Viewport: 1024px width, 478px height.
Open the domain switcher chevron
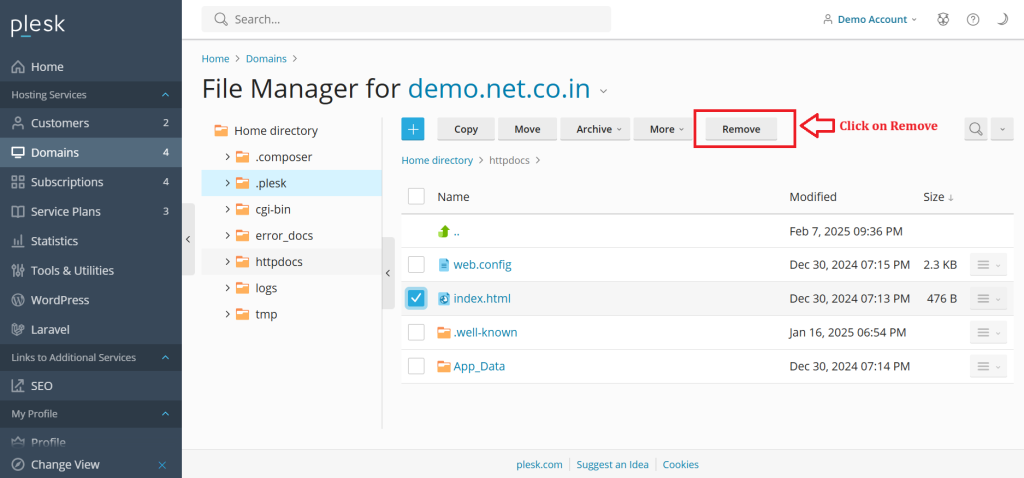pyautogui.click(x=603, y=91)
